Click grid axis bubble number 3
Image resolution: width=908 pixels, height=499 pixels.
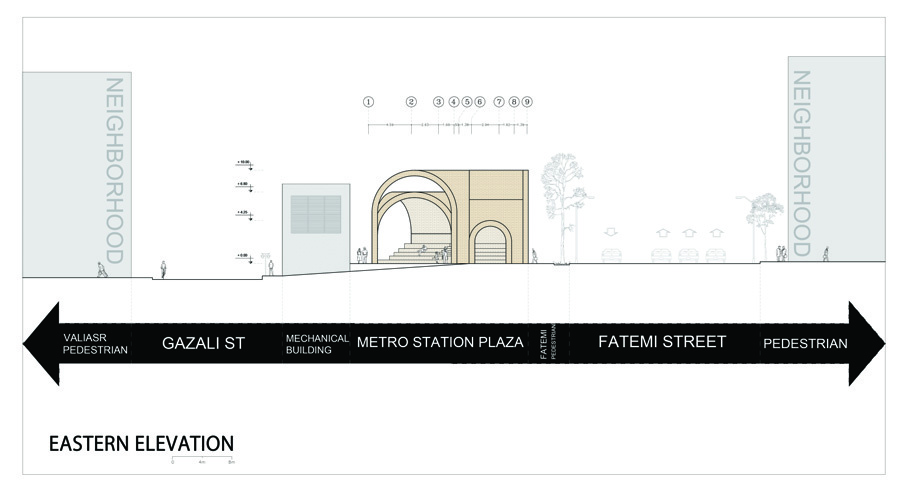pyautogui.click(x=438, y=102)
